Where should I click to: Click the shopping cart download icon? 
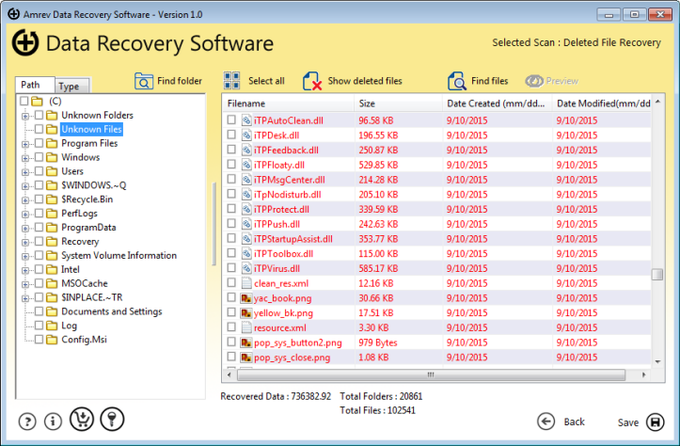pyautogui.click(x=82, y=419)
